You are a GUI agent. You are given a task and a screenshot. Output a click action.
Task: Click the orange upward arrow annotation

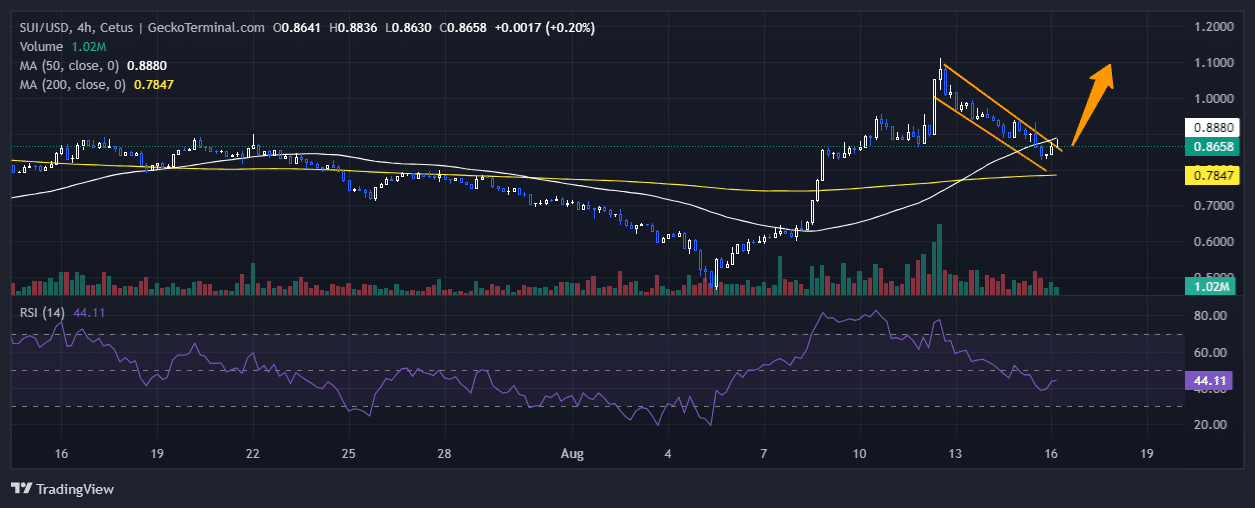(1093, 101)
